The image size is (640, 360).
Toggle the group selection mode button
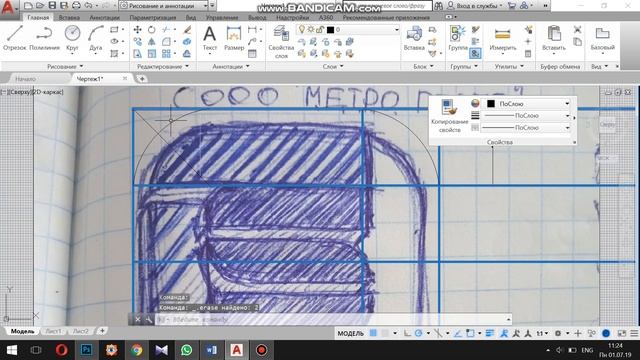475,53
